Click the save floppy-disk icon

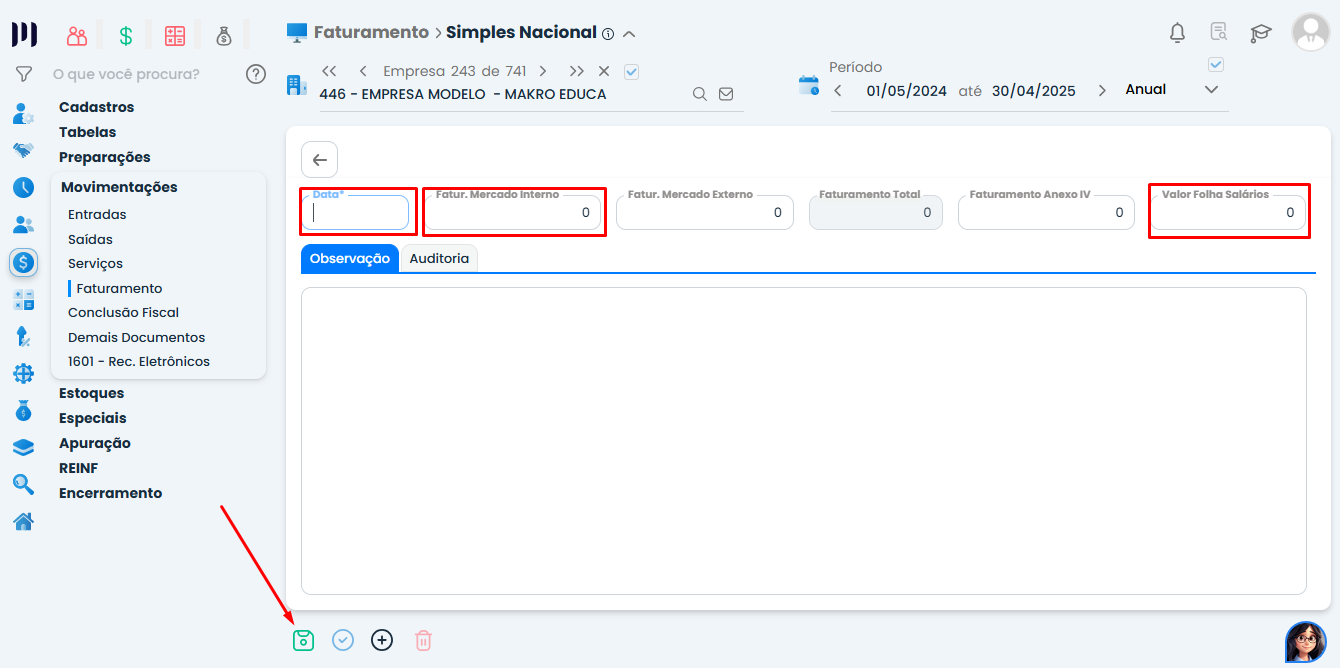click(x=303, y=640)
